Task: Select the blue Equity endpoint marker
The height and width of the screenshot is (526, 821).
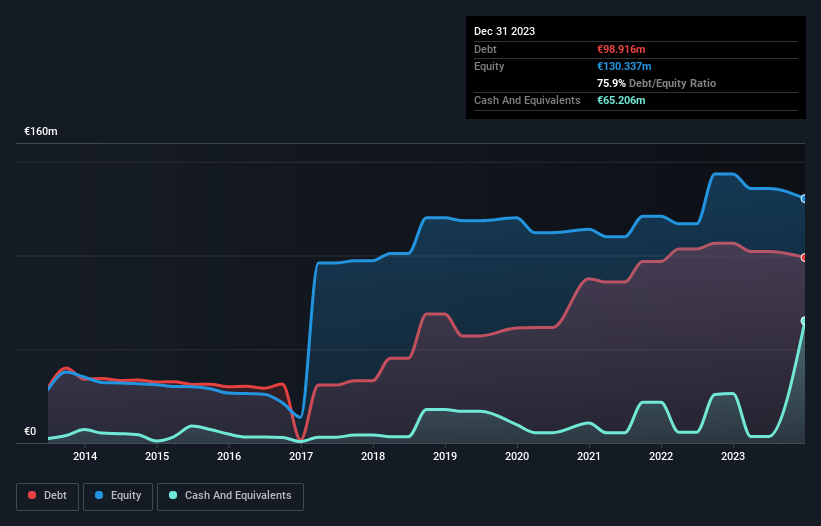Action: point(804,199)
